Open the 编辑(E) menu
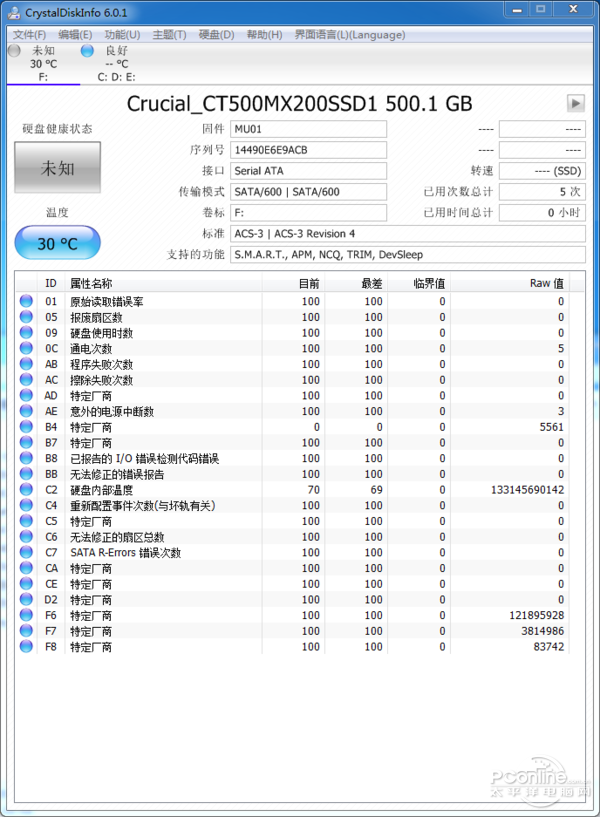Viewport: 600px width, 817px height. click(x=75, y=35)
